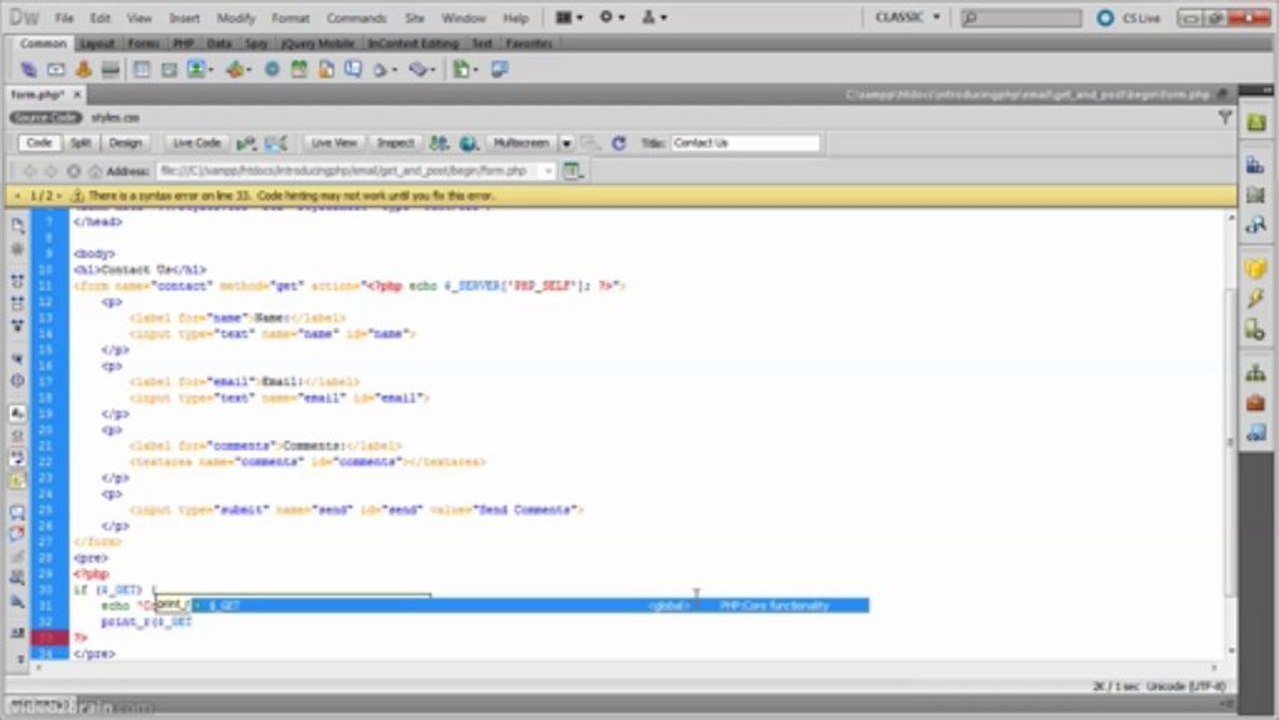This screenshot has width=1279, height=720.
Task: Switch to the jQuery Mobile insert tab
Action: (318, 44)
